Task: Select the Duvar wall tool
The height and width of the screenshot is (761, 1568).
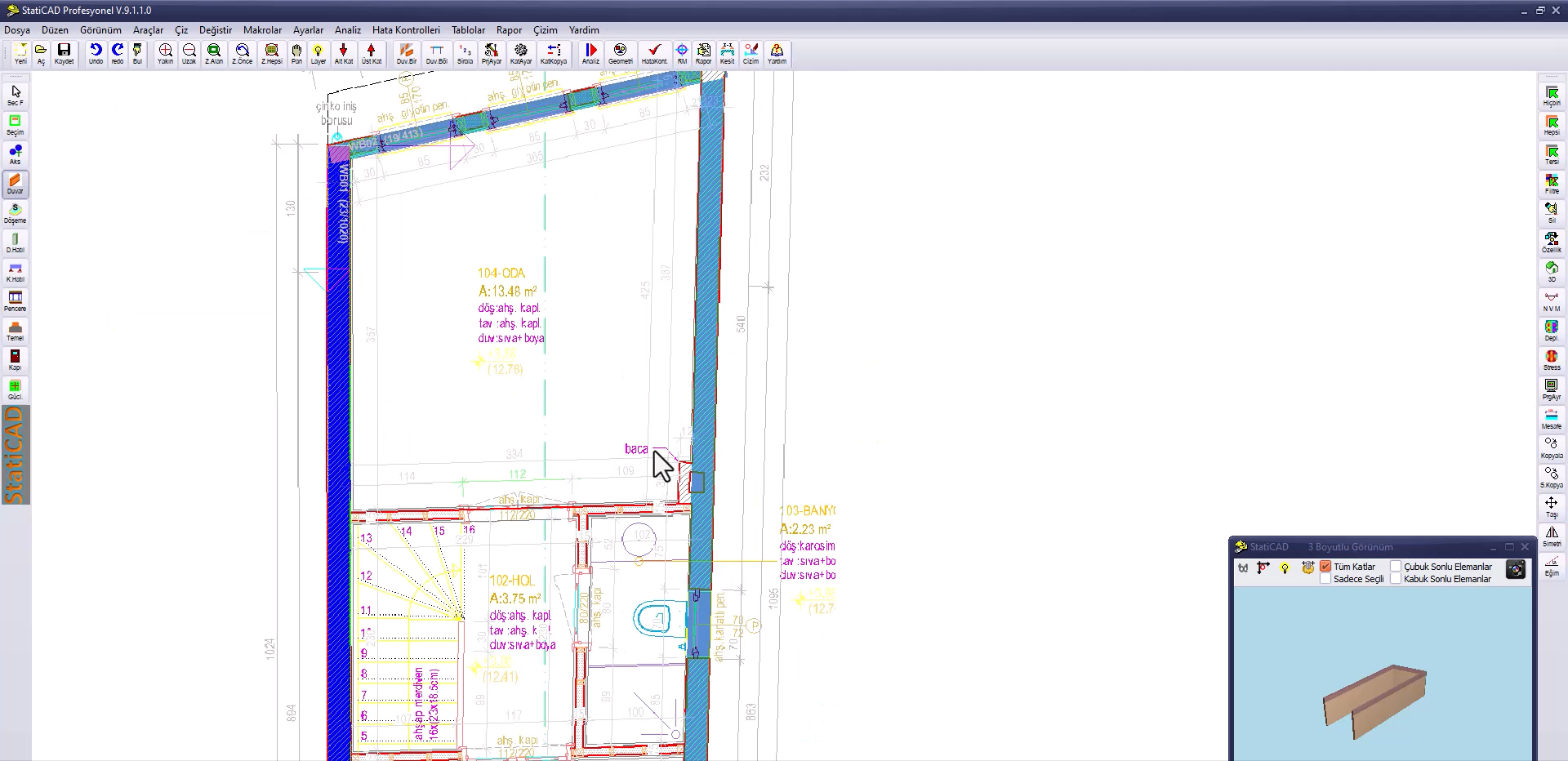Action: pyautogui.click(x=15, y=184)
